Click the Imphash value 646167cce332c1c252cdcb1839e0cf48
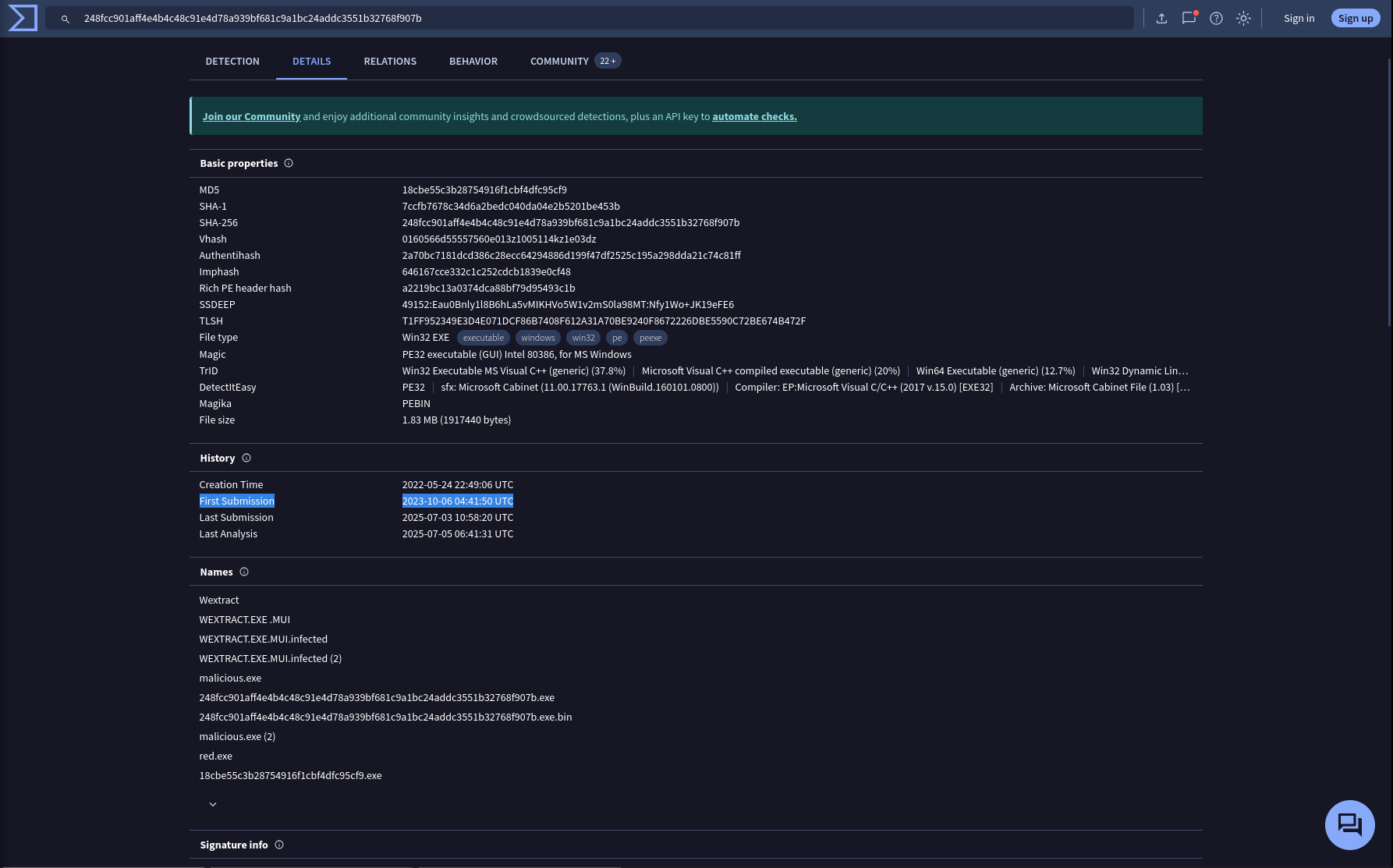This screenshot has width=1393, height=868. (486, 271)
